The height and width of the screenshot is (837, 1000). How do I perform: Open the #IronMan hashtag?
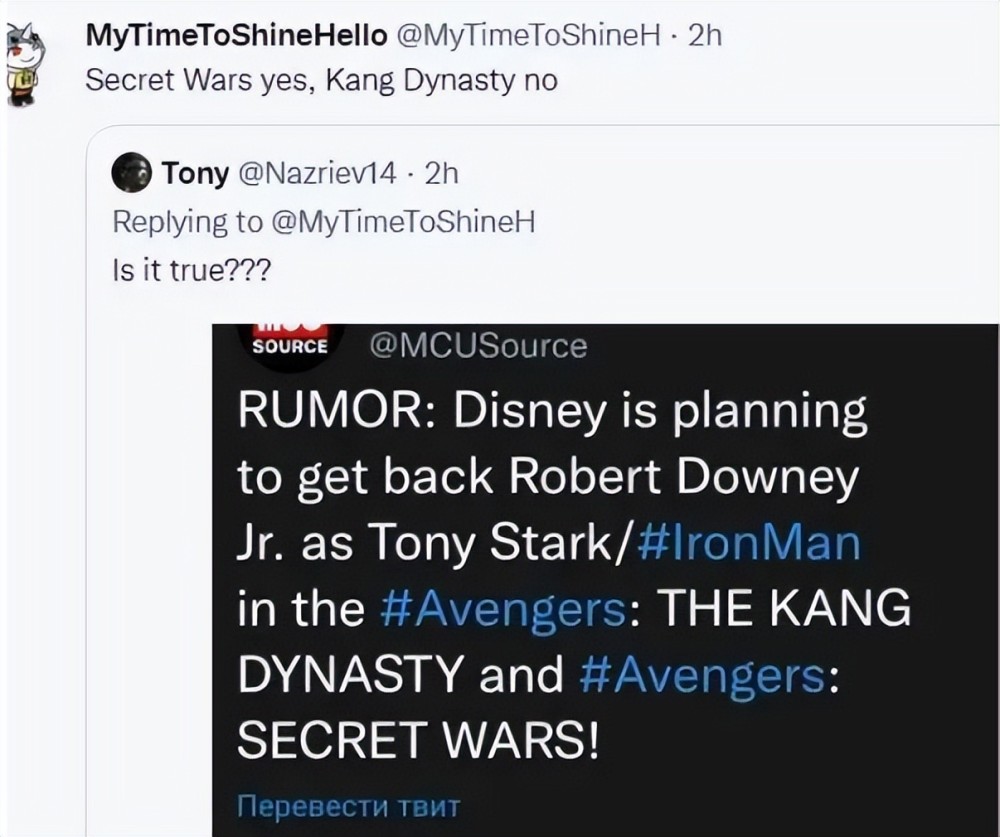[746, 544]
